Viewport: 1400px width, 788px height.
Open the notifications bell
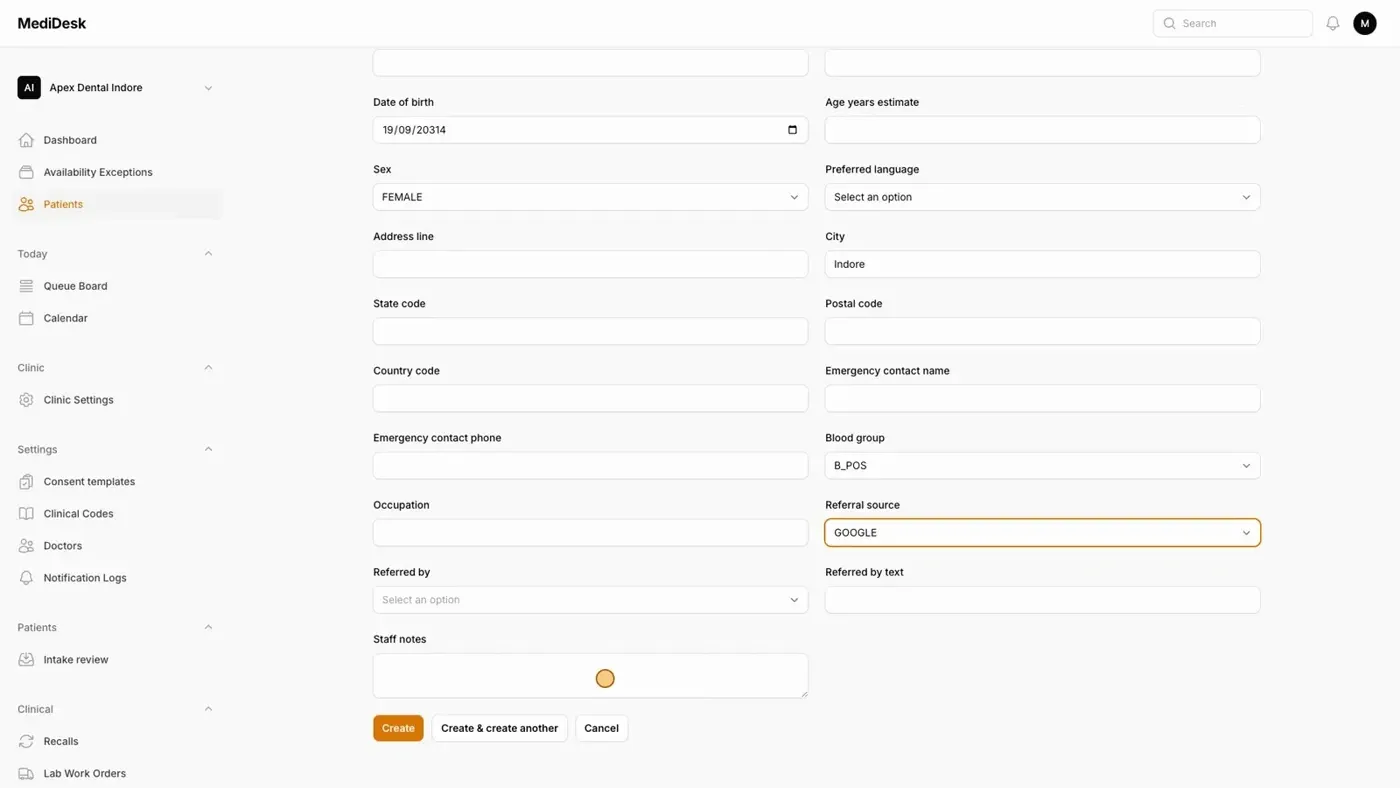[x=1333, y=23]
